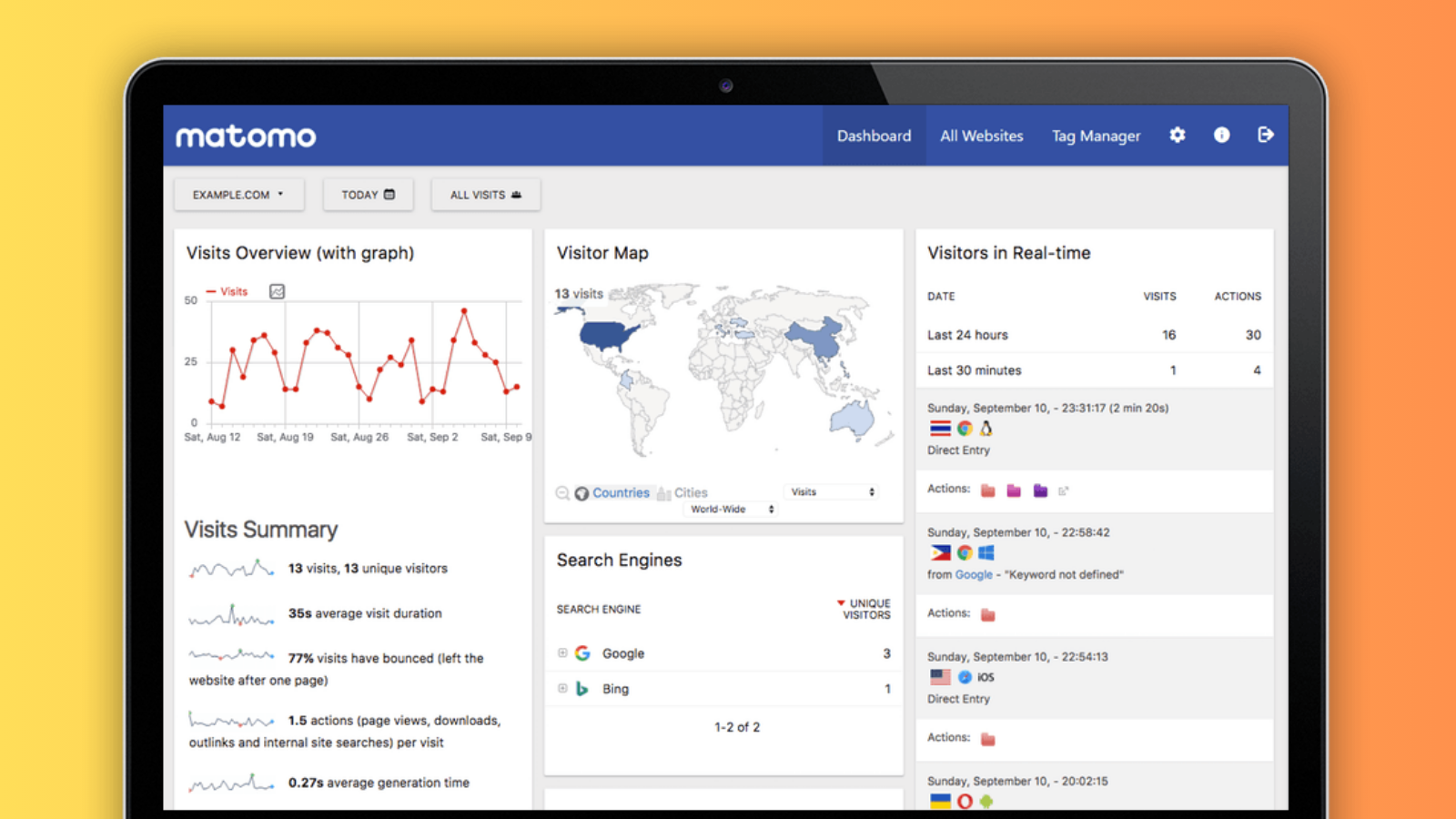
Task: Select the image export icon beside the Visits legend
Action: [276, 291]
